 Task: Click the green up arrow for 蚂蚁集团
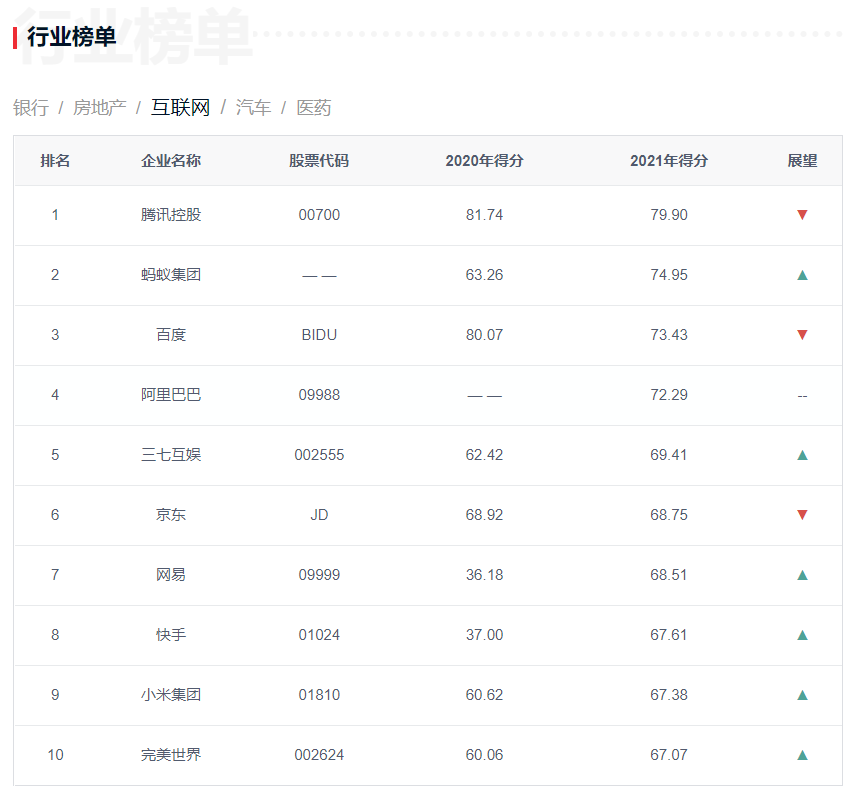click(802, 275)
